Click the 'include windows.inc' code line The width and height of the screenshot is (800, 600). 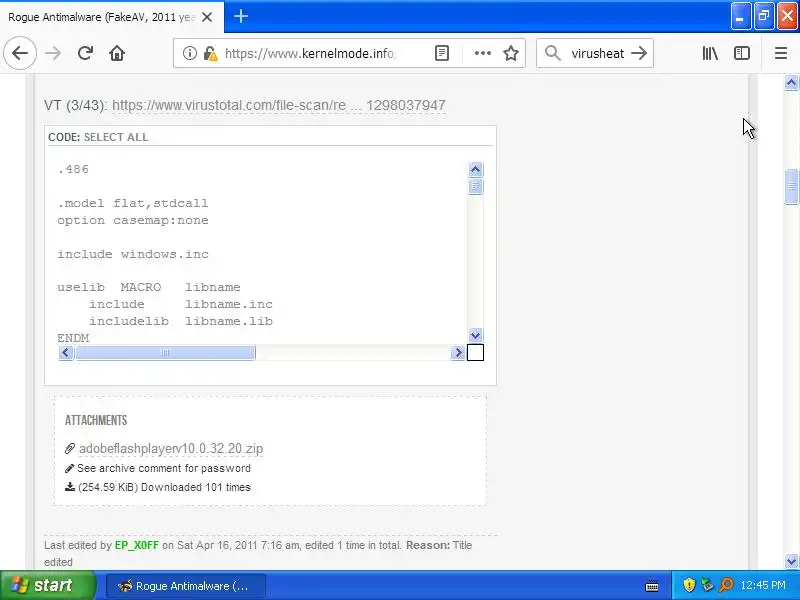pos(133,254)
